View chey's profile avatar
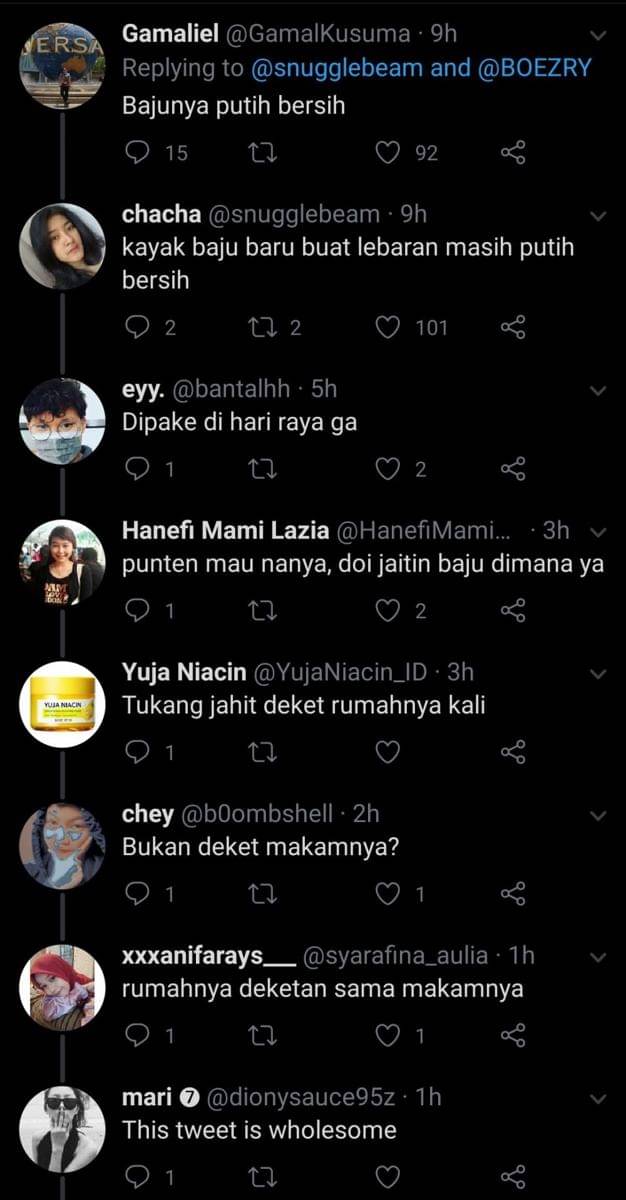 [x=62, y=846]
